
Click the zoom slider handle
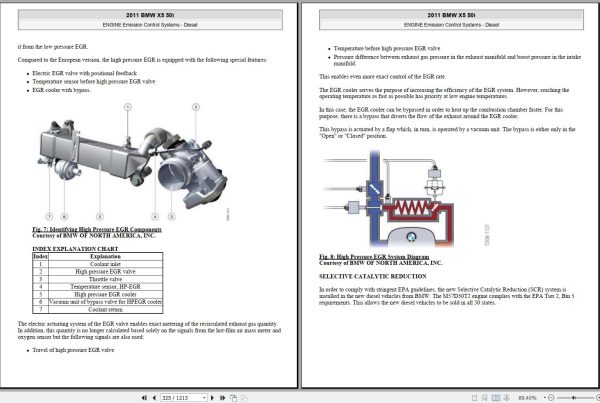point(573,398)
